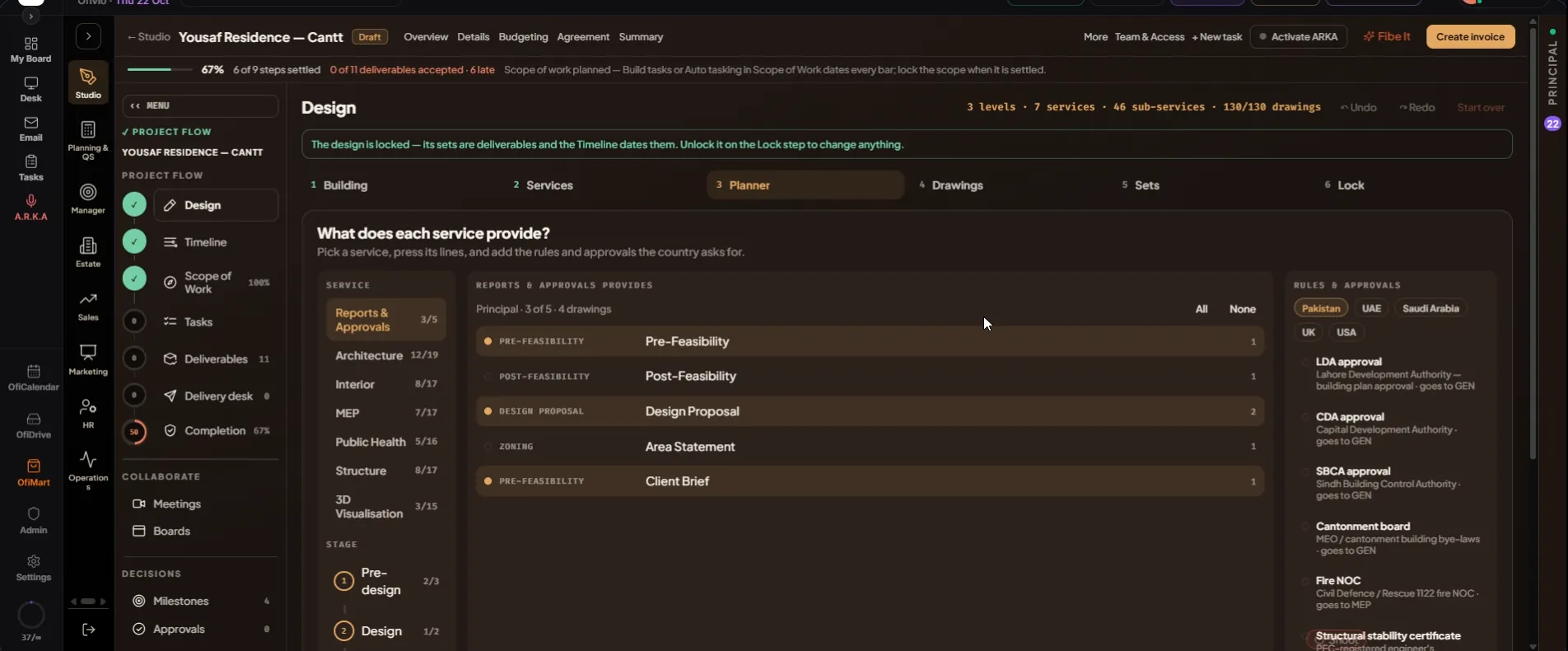Expand the Design stage numbered 2

pyautogui.click(x=386, y=631)
